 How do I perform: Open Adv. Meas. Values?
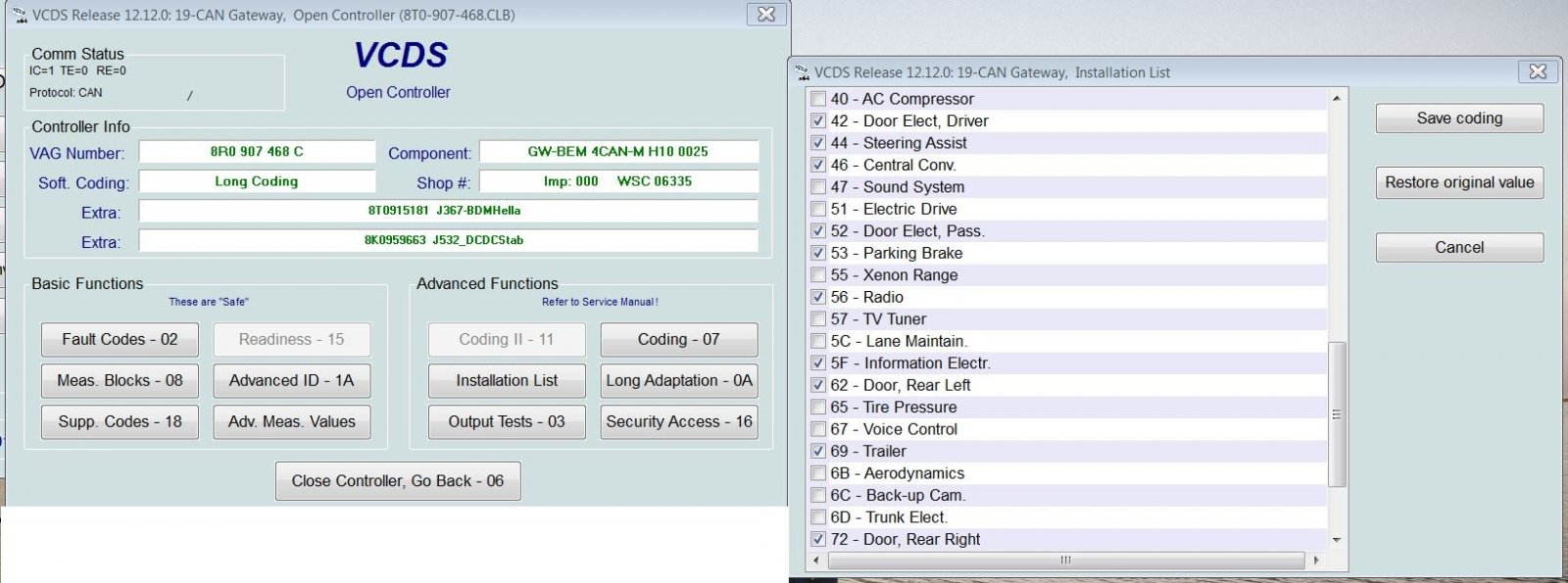292,422
